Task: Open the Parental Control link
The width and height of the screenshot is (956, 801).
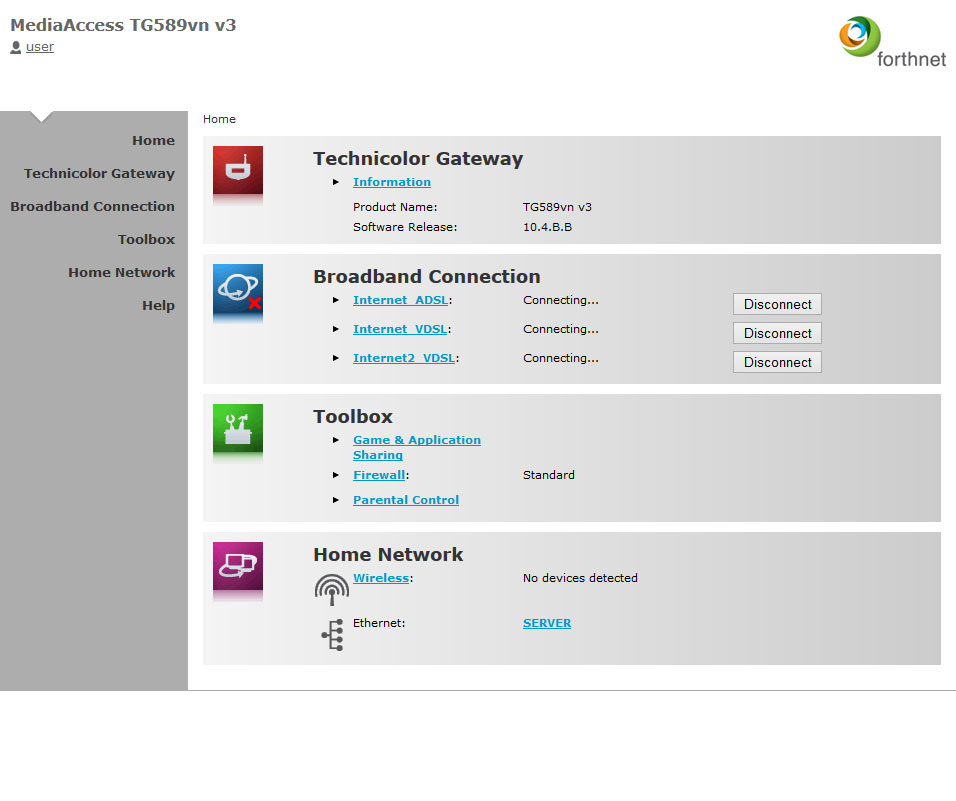Action: [x=406, y=500]
